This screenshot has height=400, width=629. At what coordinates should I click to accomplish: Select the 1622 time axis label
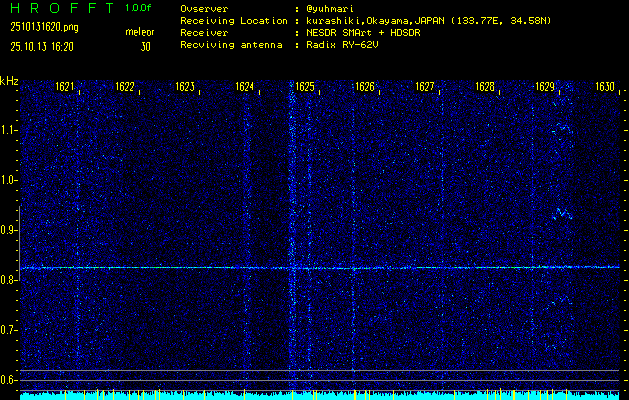tap(125, 87)
